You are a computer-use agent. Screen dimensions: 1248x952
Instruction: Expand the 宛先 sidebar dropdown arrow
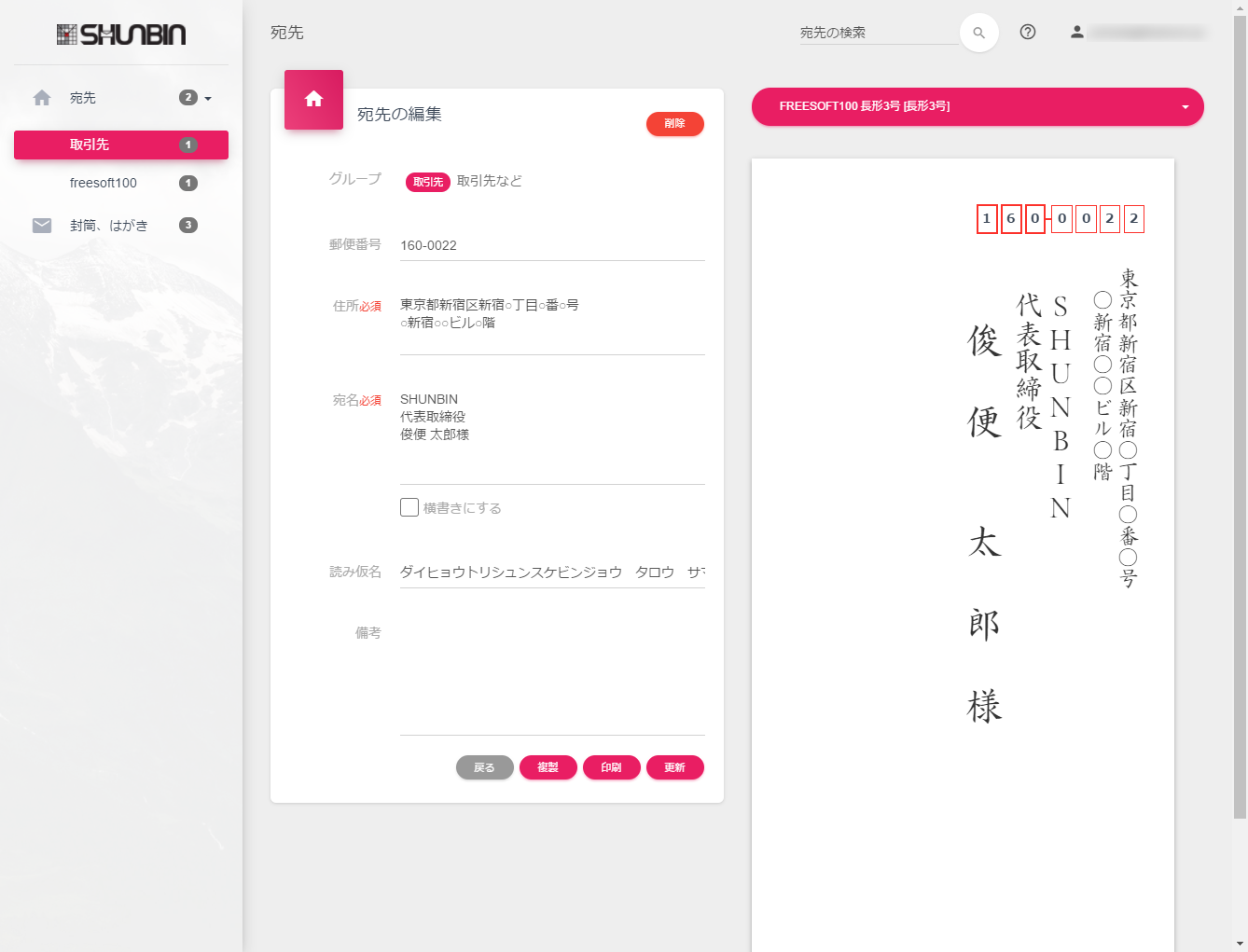tap(208, 98)
